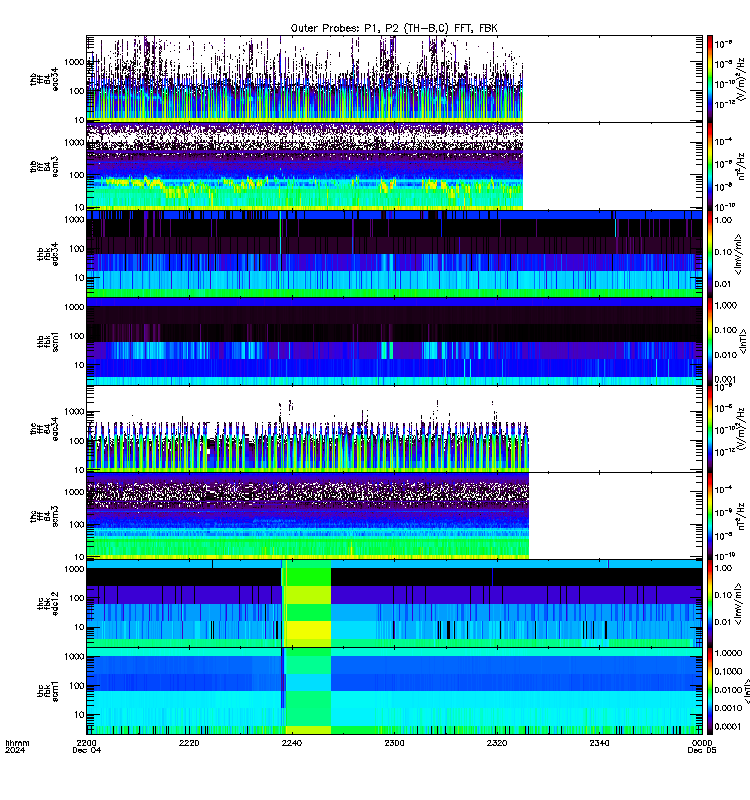Click the color bar of the thc fbk edc12 panel
The height and width of the screenshot is (800, 750).
coord(710,604)
